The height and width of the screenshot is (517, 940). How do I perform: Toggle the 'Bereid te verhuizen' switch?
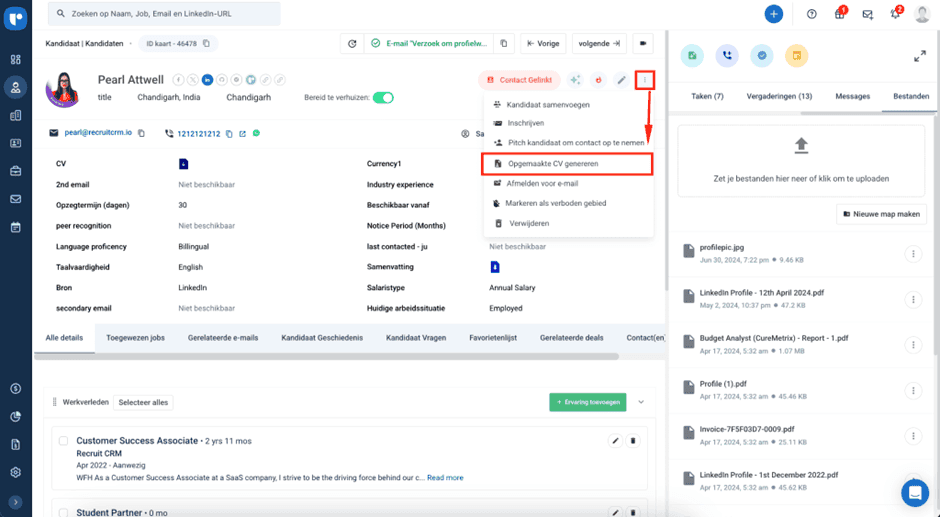click(x=383, y=98)
